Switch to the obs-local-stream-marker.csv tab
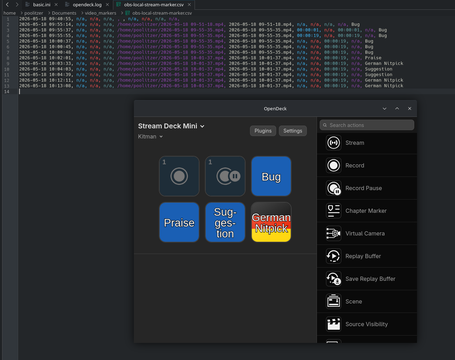Image resolution: width=455 pixels, height=360 pixels. click(154, 5)
